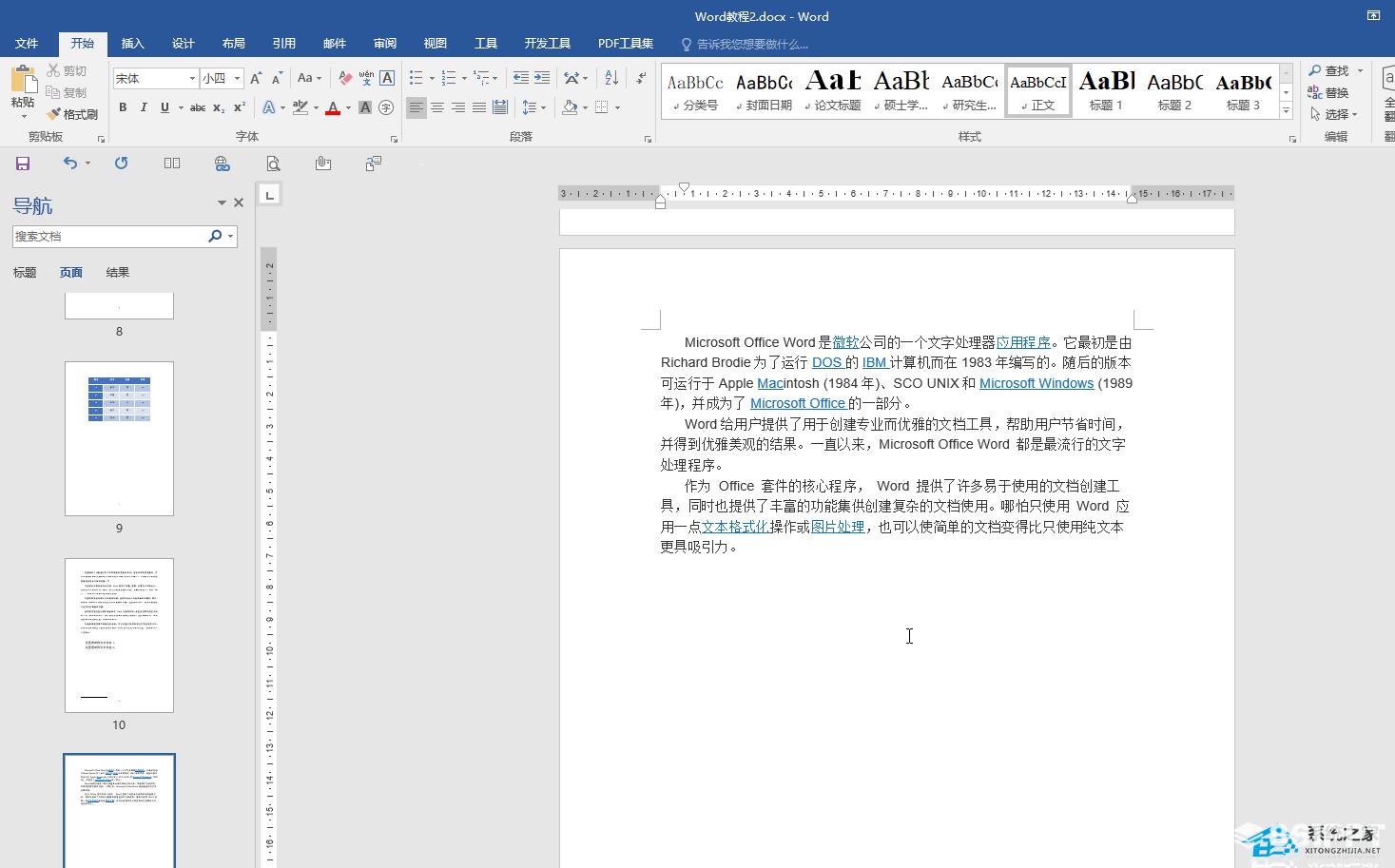This screenshot has height=868, width=1395.
Task: Decrease font size with shrink font icon
Action: (277, 78)
